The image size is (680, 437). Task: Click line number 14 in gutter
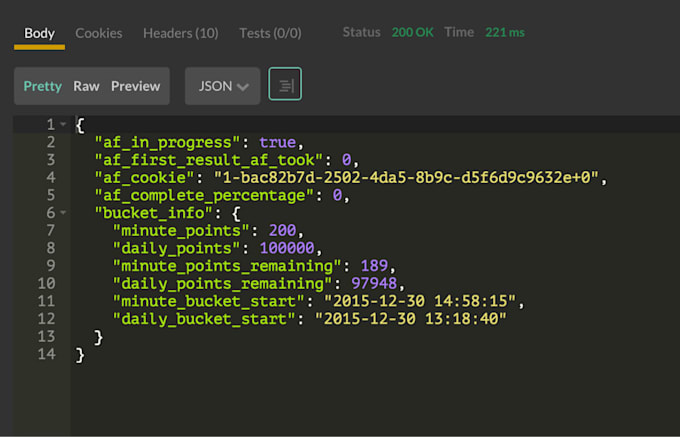tap(46, 354)
